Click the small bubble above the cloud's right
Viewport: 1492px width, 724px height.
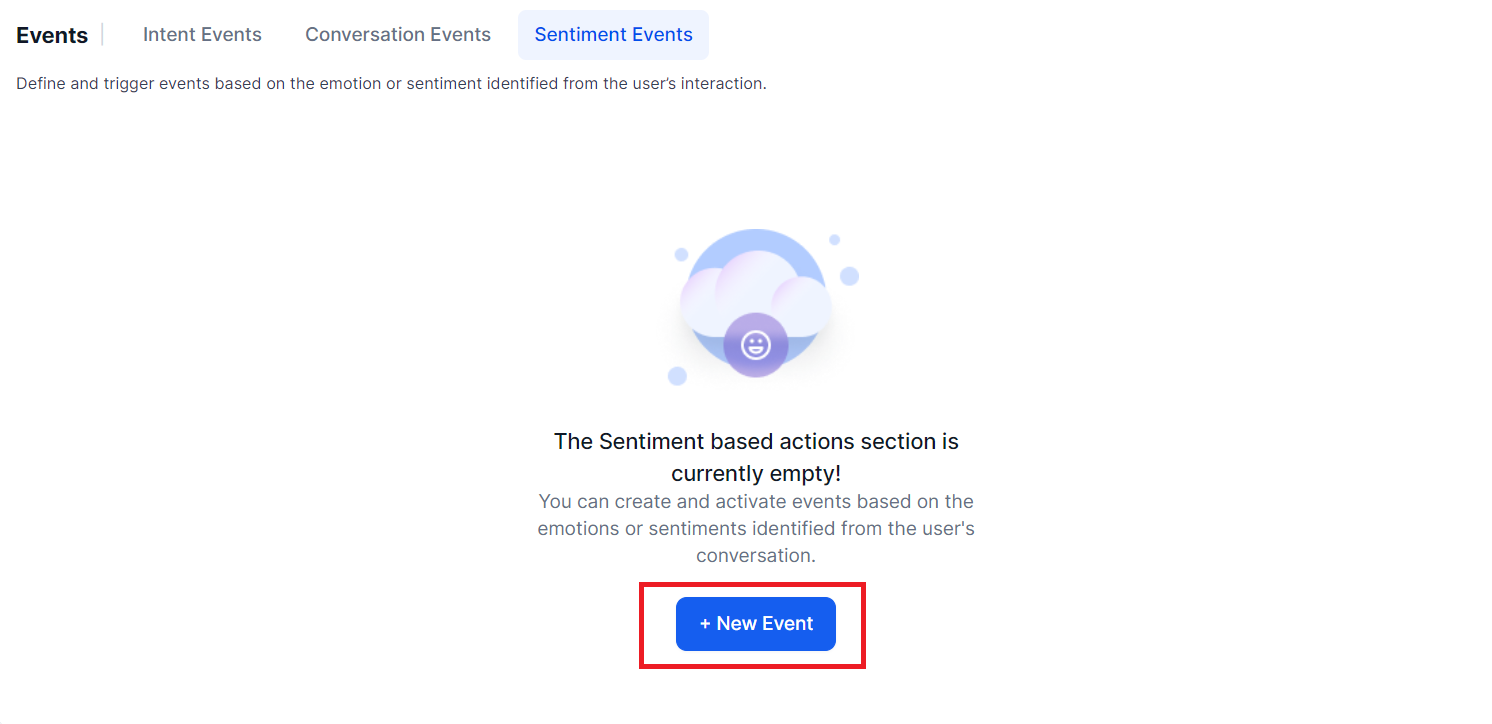point(834,240)
